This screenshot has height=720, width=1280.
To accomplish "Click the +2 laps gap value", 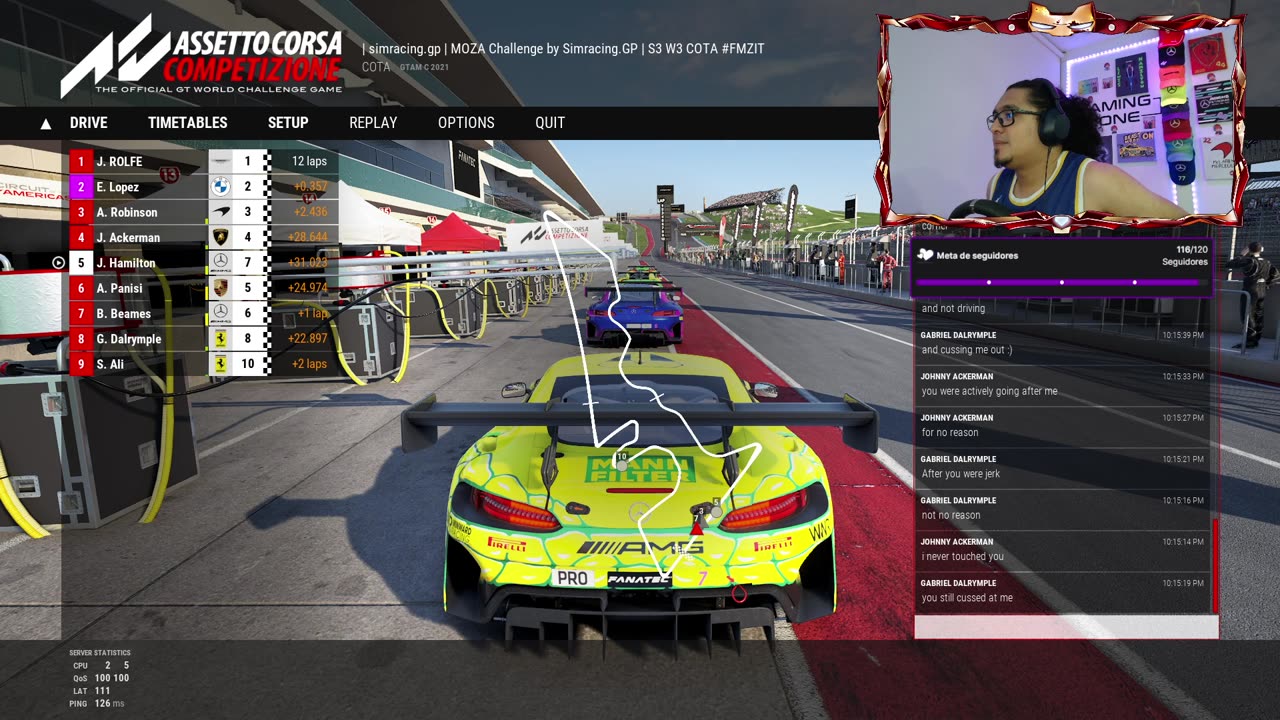I will [x=310, y=364].
